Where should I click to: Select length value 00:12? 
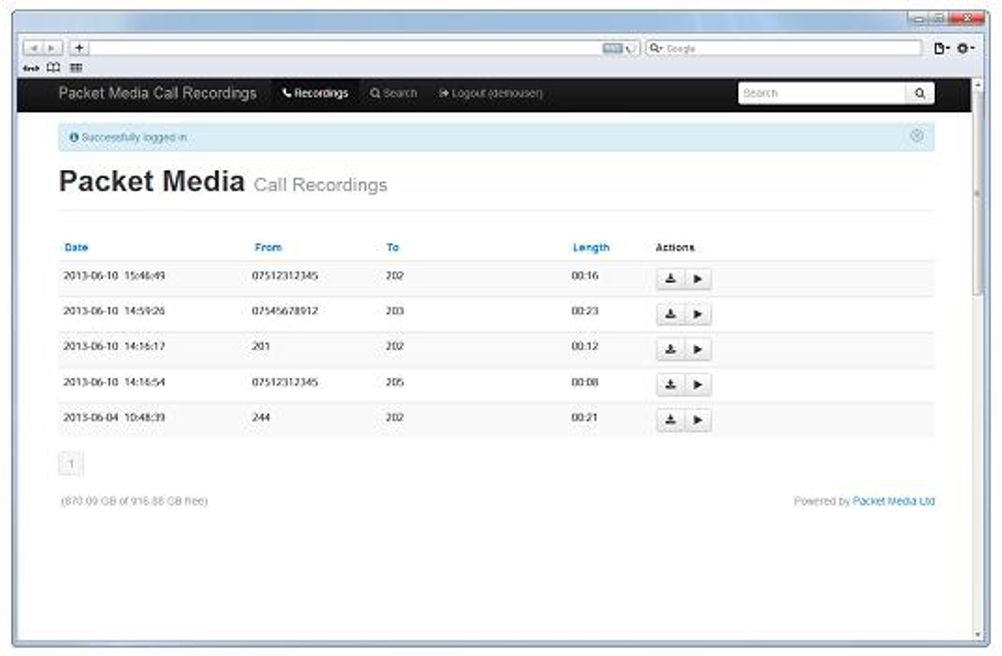pos(585,346)
